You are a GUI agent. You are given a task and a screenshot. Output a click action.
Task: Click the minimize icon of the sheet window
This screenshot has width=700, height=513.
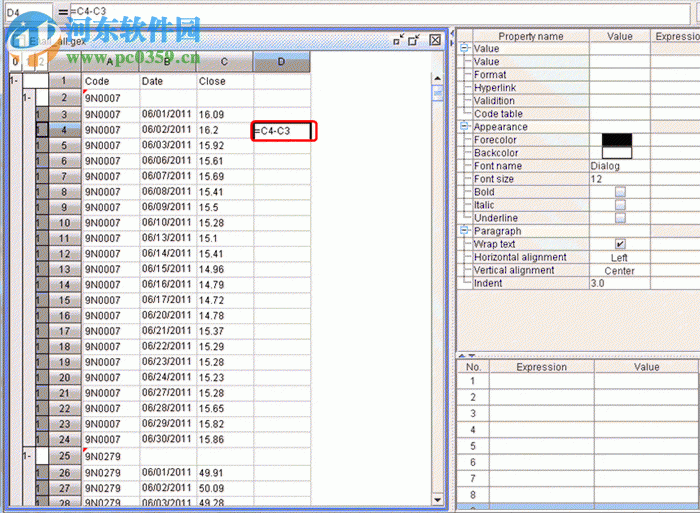point(399,40)
